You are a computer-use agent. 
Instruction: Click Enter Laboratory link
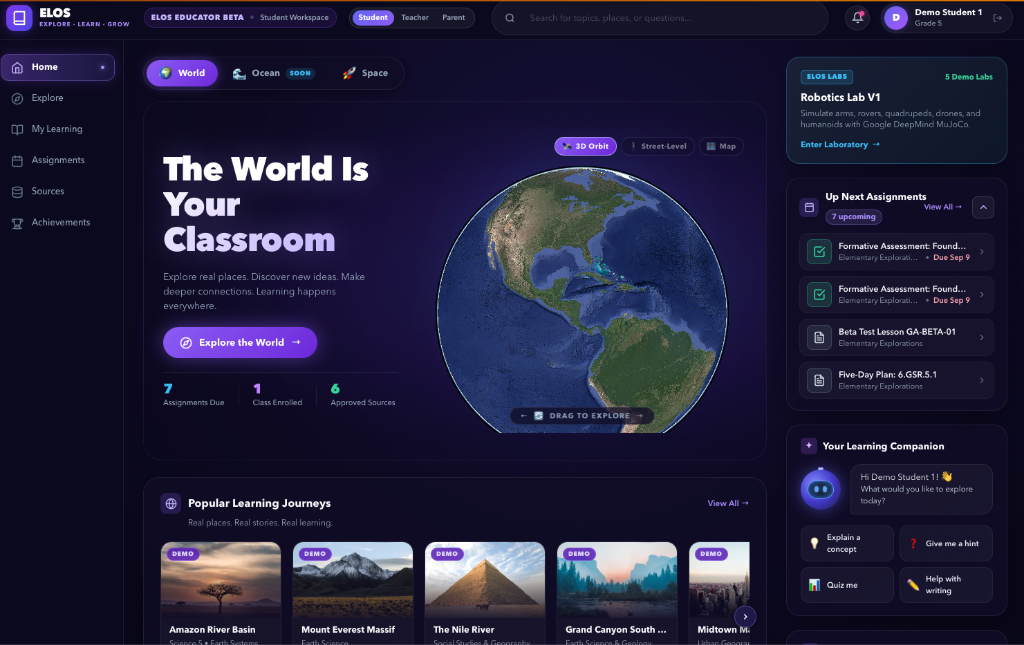click(840, 144)
